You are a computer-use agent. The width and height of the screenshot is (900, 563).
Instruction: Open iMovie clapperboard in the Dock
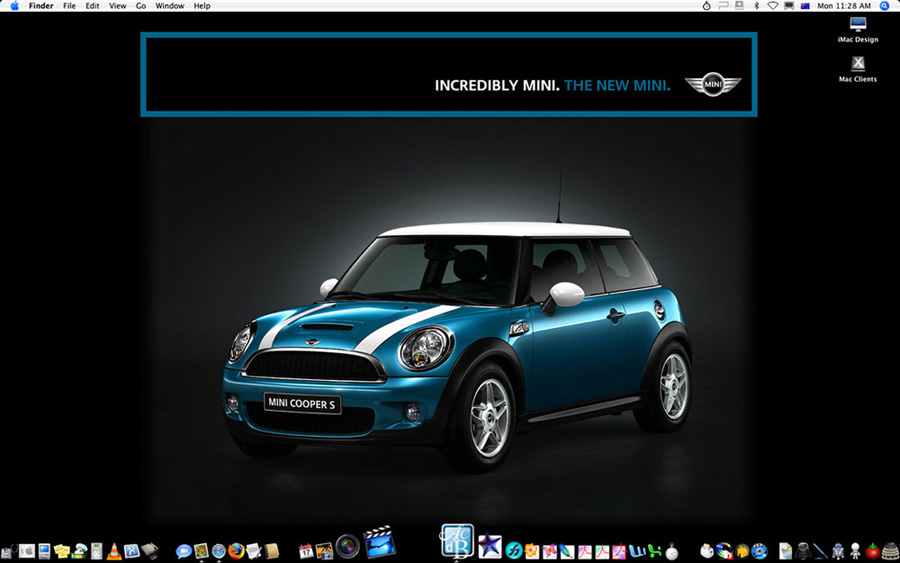(379, 542)
